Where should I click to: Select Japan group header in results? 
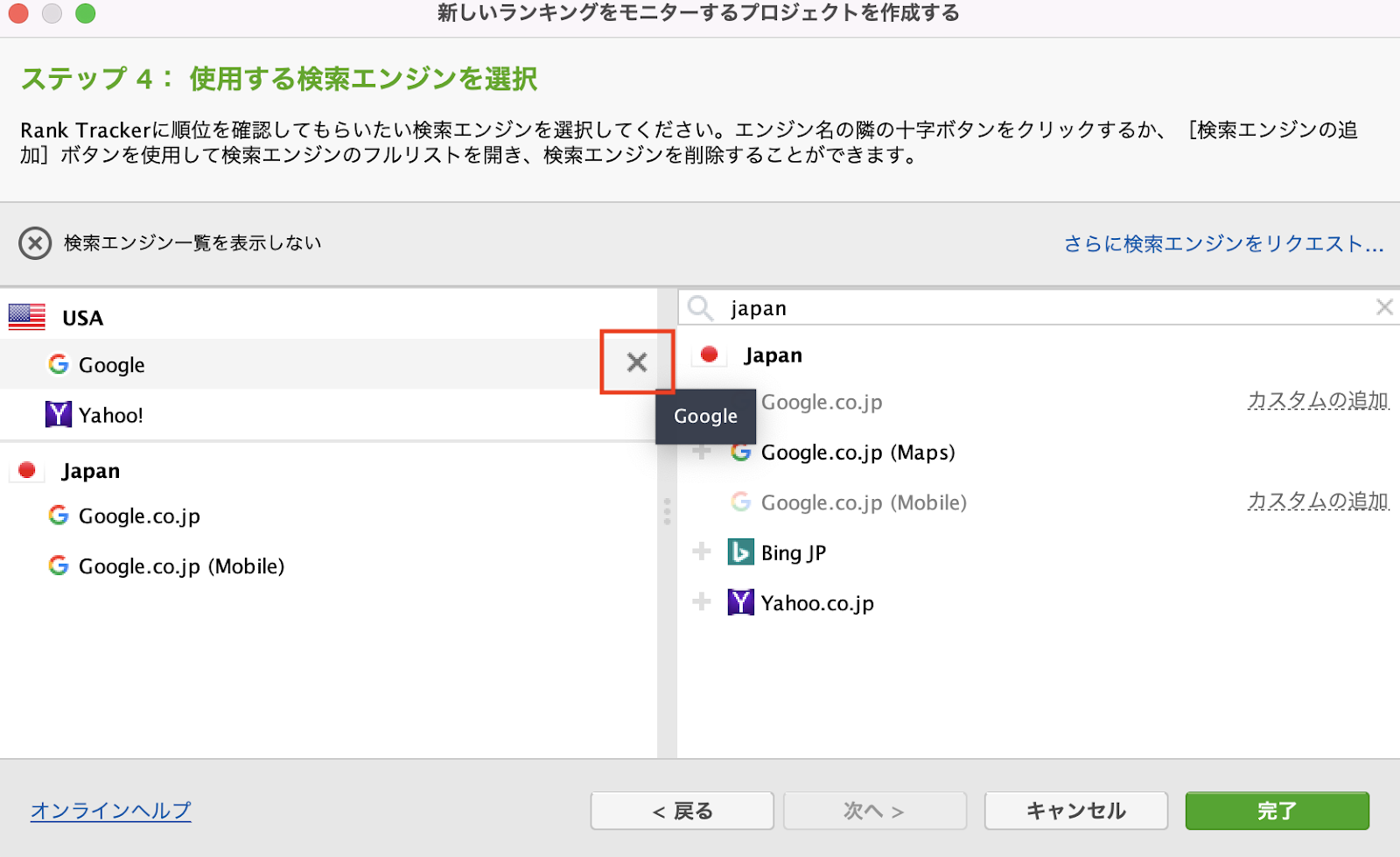tap(1039, 355)
